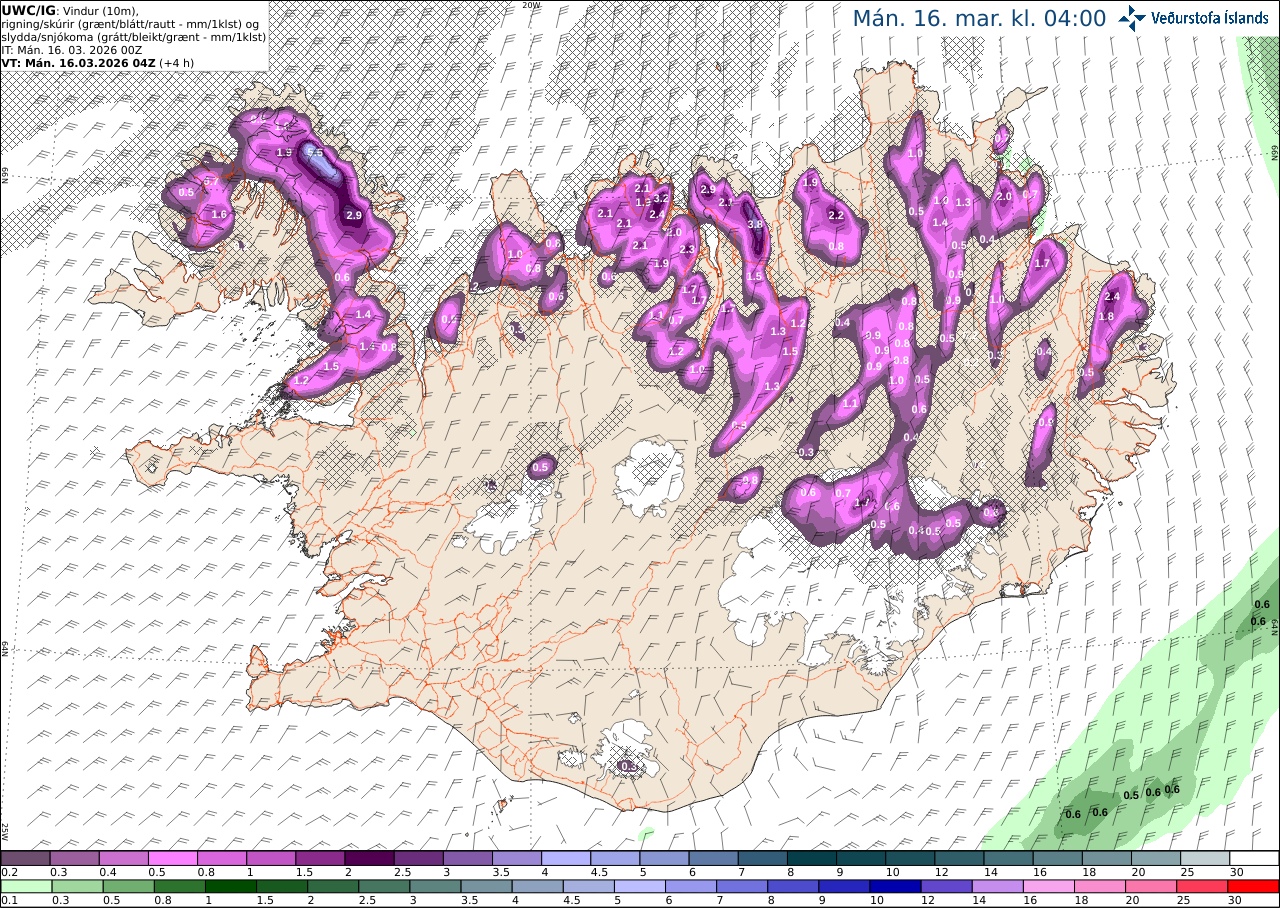Click the 'IT: Mán. 16. 03. 2026 00Z' line

pos(72,49)
